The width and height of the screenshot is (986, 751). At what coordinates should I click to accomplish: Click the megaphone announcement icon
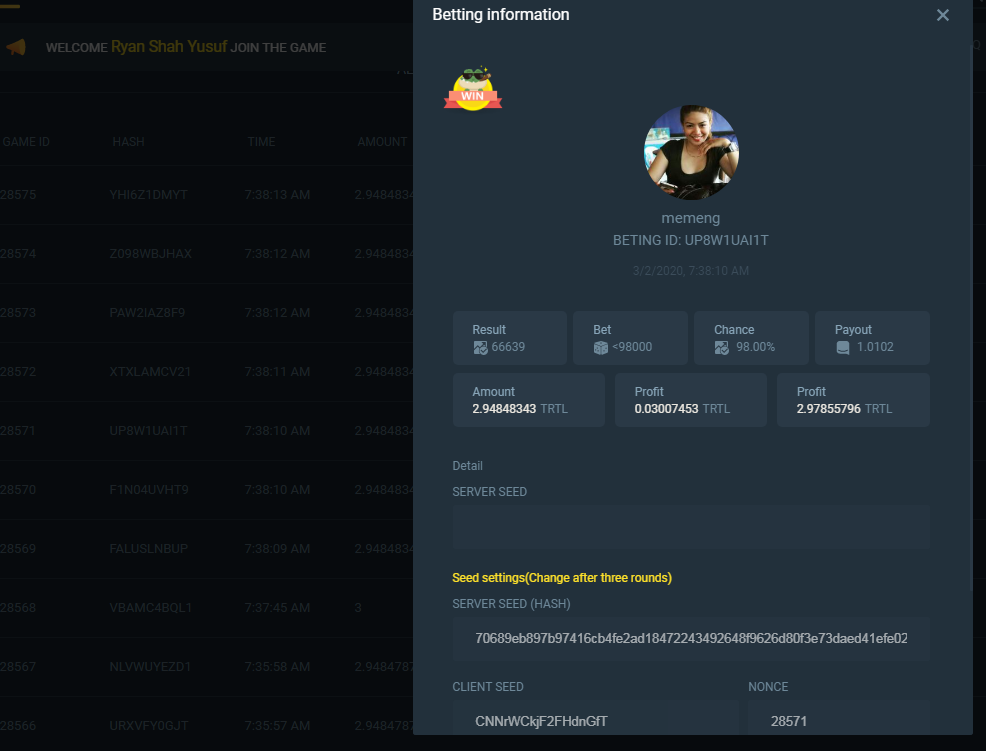[15, 47]
